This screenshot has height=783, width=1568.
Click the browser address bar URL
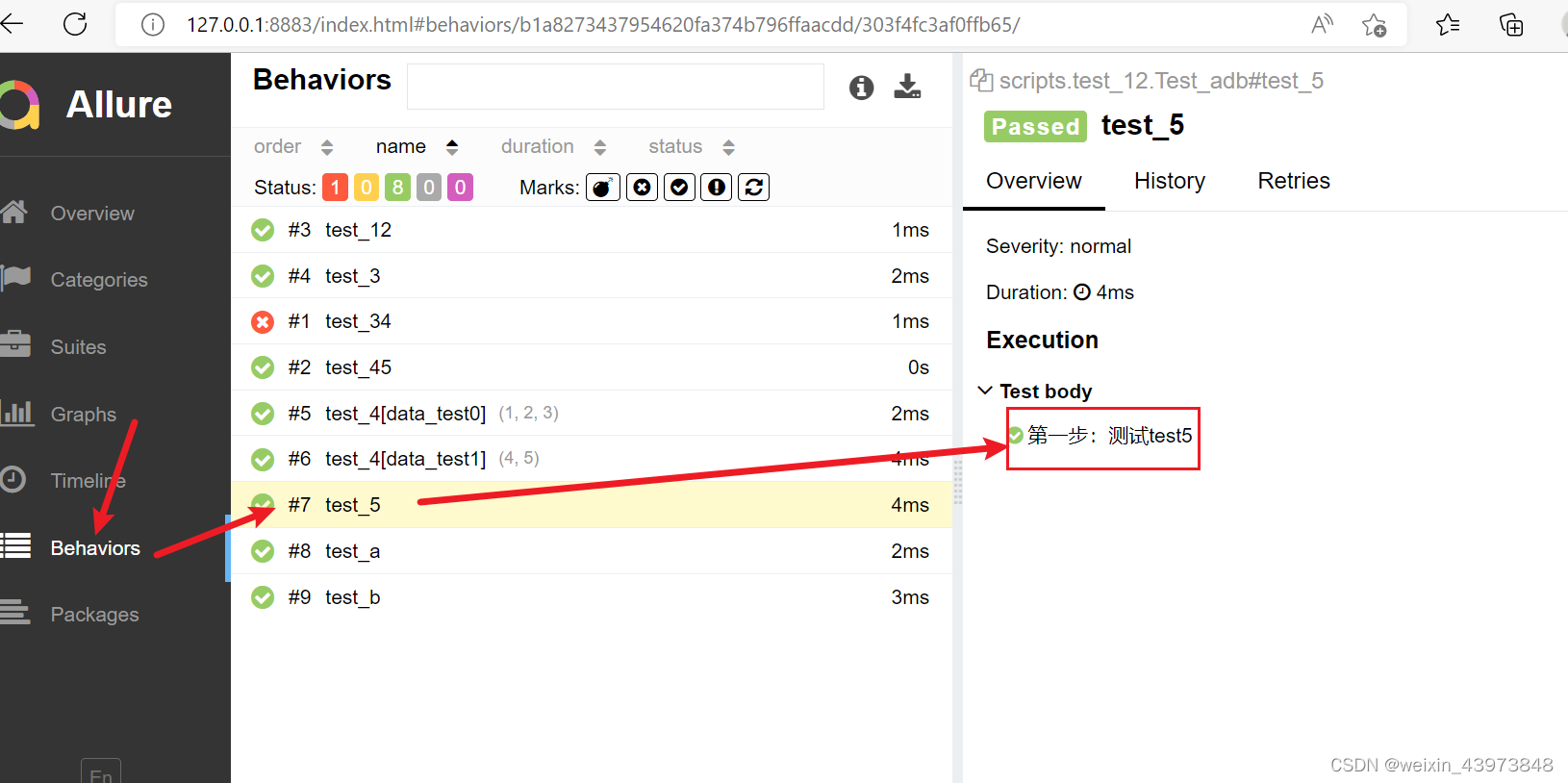tap(603, 24)
